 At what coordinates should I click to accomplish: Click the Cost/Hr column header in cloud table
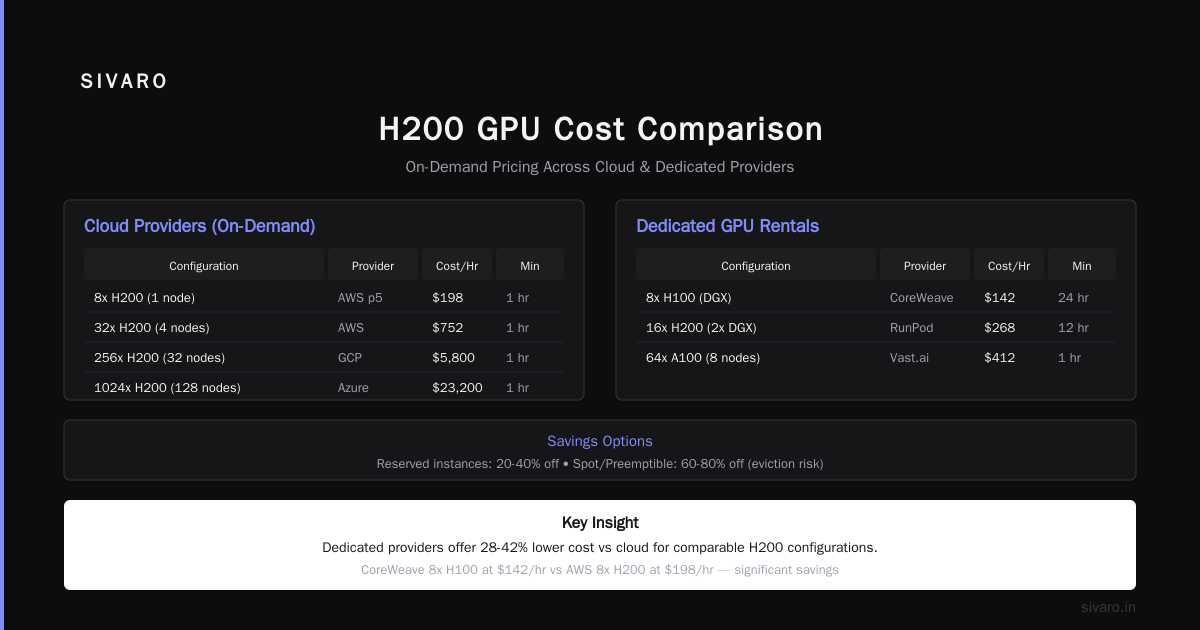pos(457,266)
